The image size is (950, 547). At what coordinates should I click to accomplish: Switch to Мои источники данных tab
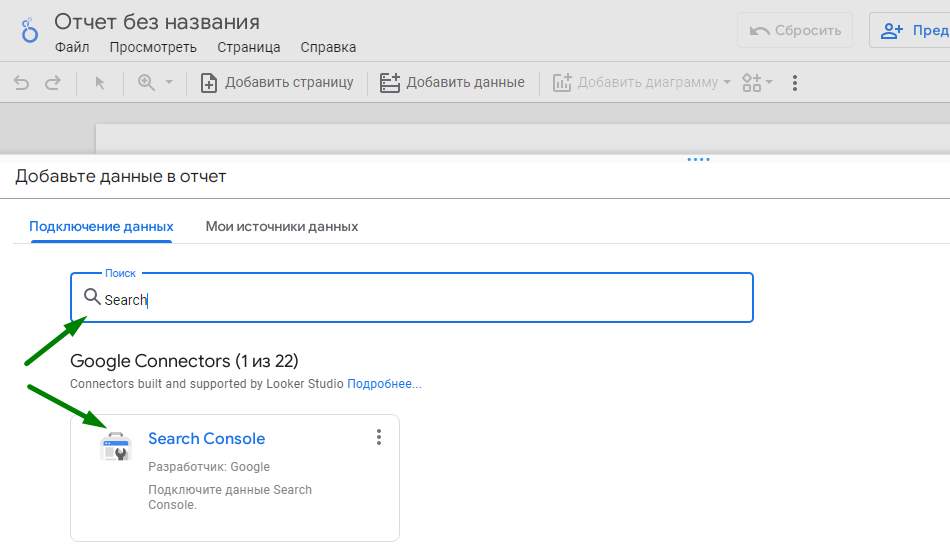282,227
